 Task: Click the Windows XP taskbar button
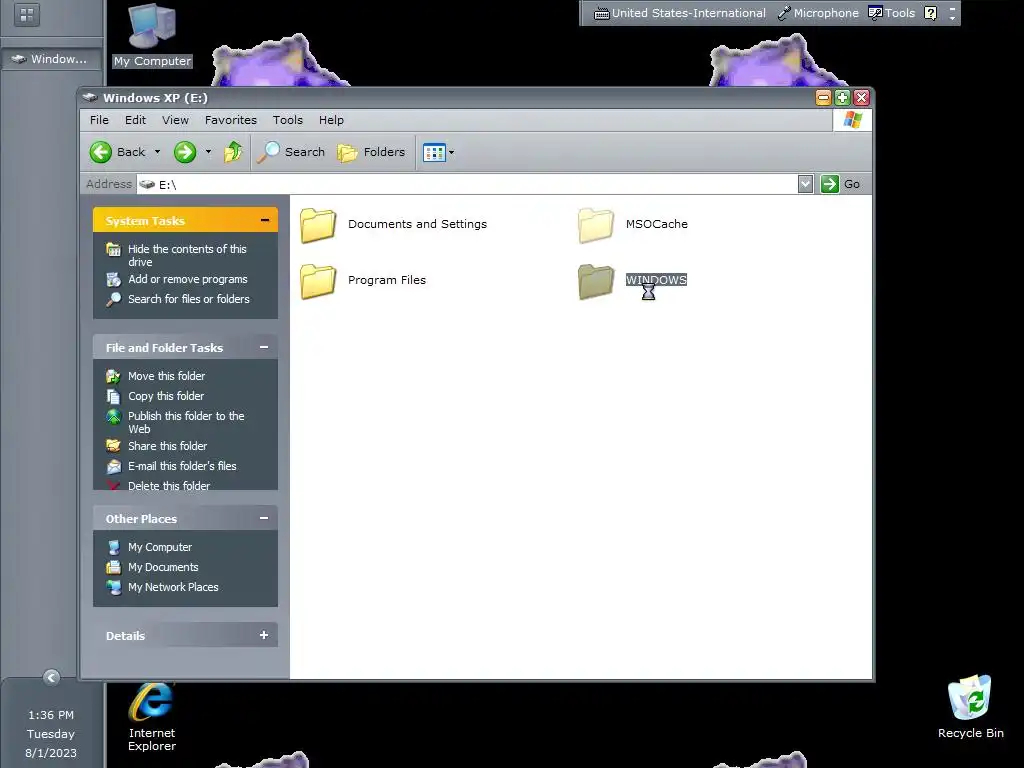click(51, 59)
